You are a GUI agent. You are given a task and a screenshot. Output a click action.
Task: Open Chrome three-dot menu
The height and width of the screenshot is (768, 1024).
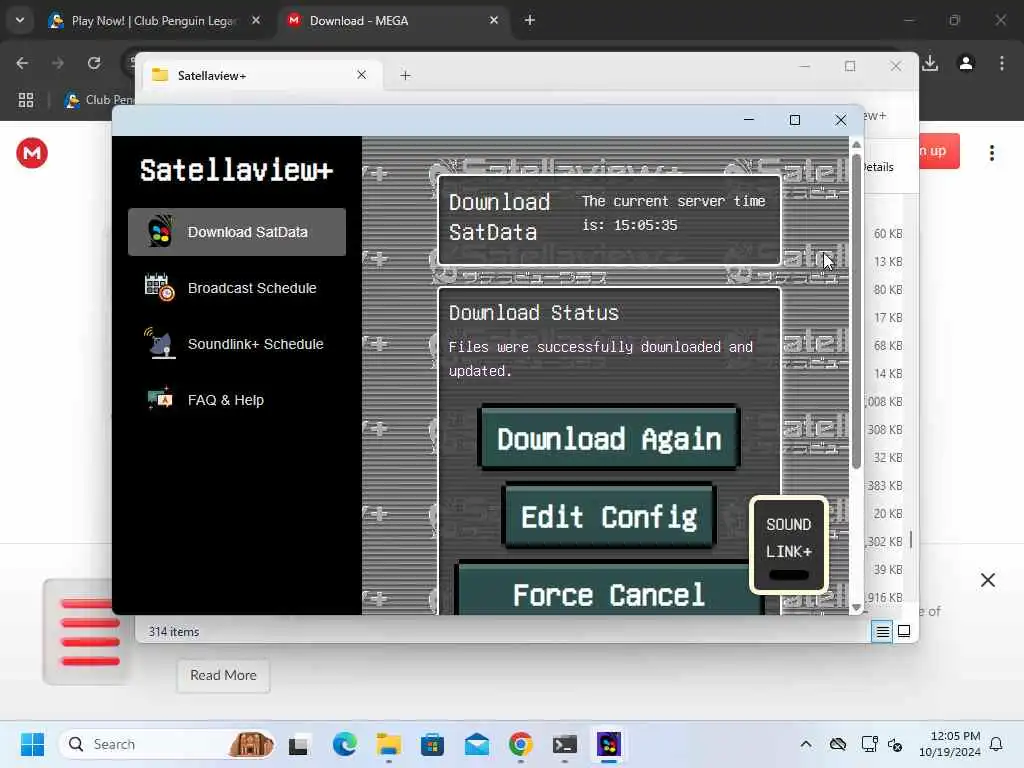(x=1002, y=63)
